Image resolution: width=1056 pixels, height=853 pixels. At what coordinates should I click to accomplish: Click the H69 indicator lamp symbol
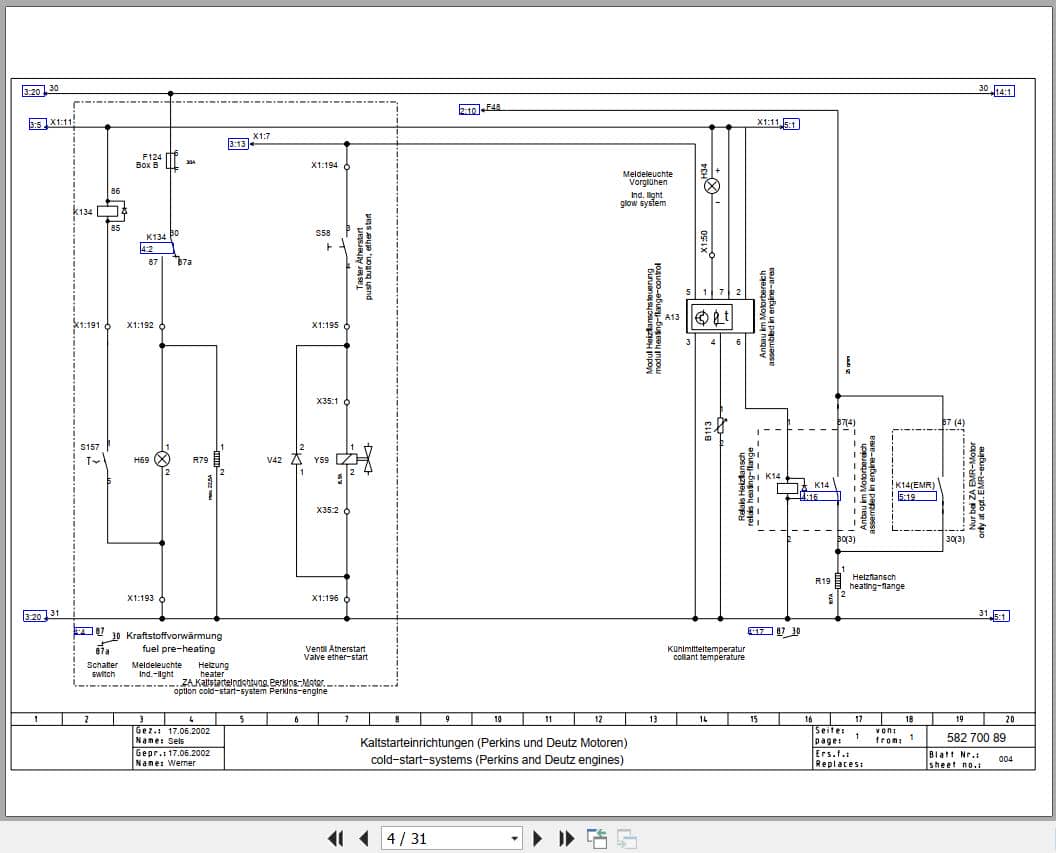tap(162, 459)
